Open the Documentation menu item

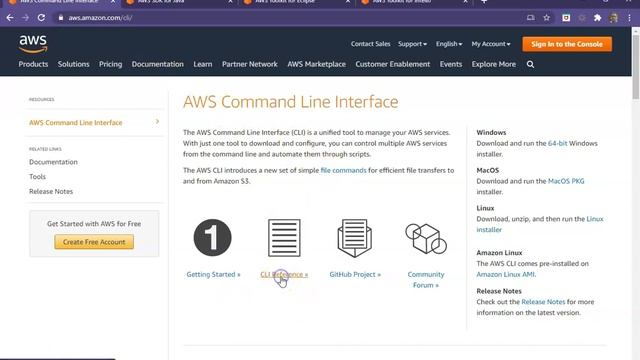click(158, 64)
